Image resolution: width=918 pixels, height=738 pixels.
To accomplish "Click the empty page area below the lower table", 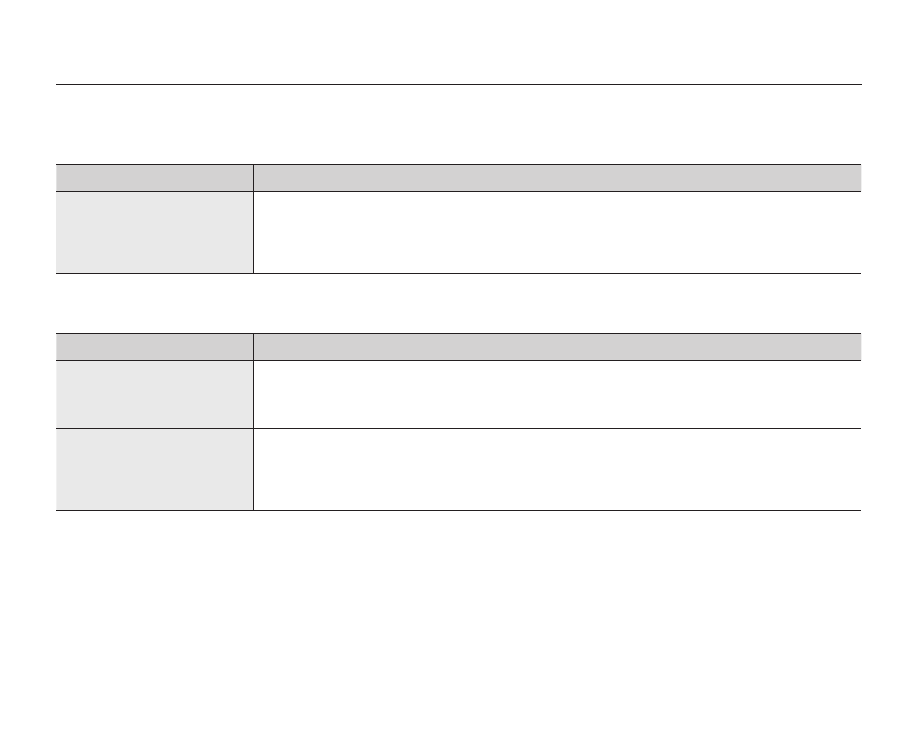I will 458,620.
